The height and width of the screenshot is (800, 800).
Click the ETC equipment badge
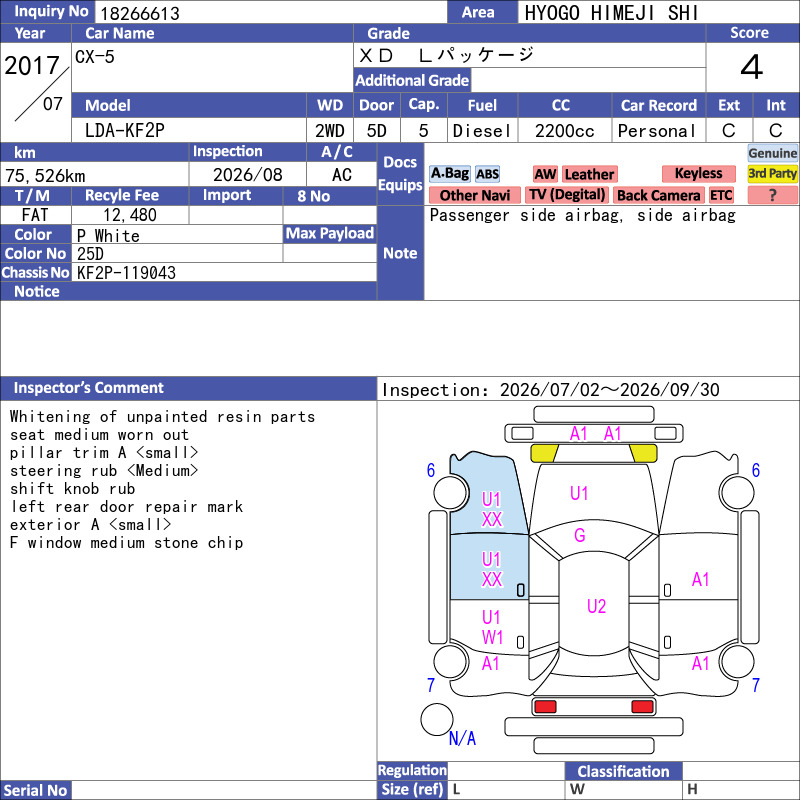(x=721, y=195)
